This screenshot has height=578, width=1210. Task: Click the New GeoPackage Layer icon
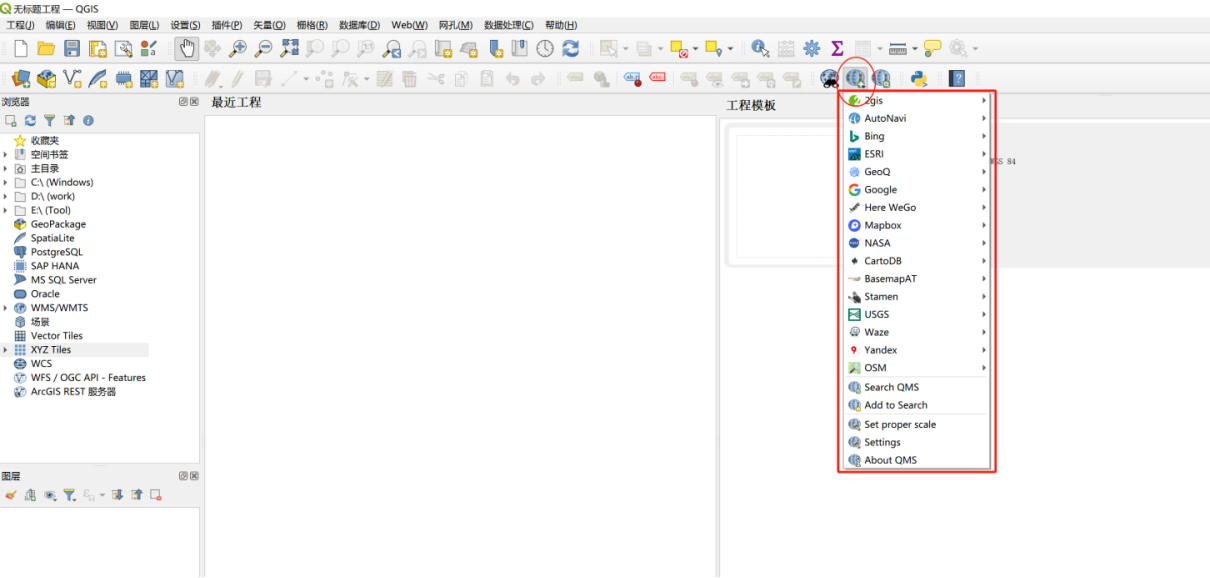pyautogui.click(x=46, y=78)
